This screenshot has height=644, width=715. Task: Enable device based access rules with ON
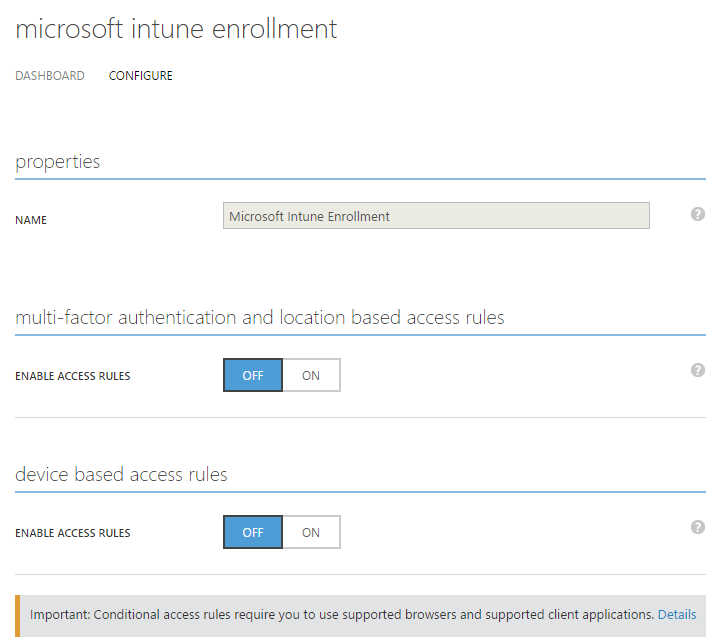pyautogui.click(x=311, y=532)
